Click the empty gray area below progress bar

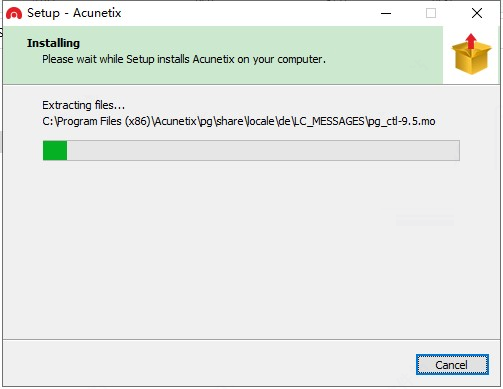click(251, 250)
